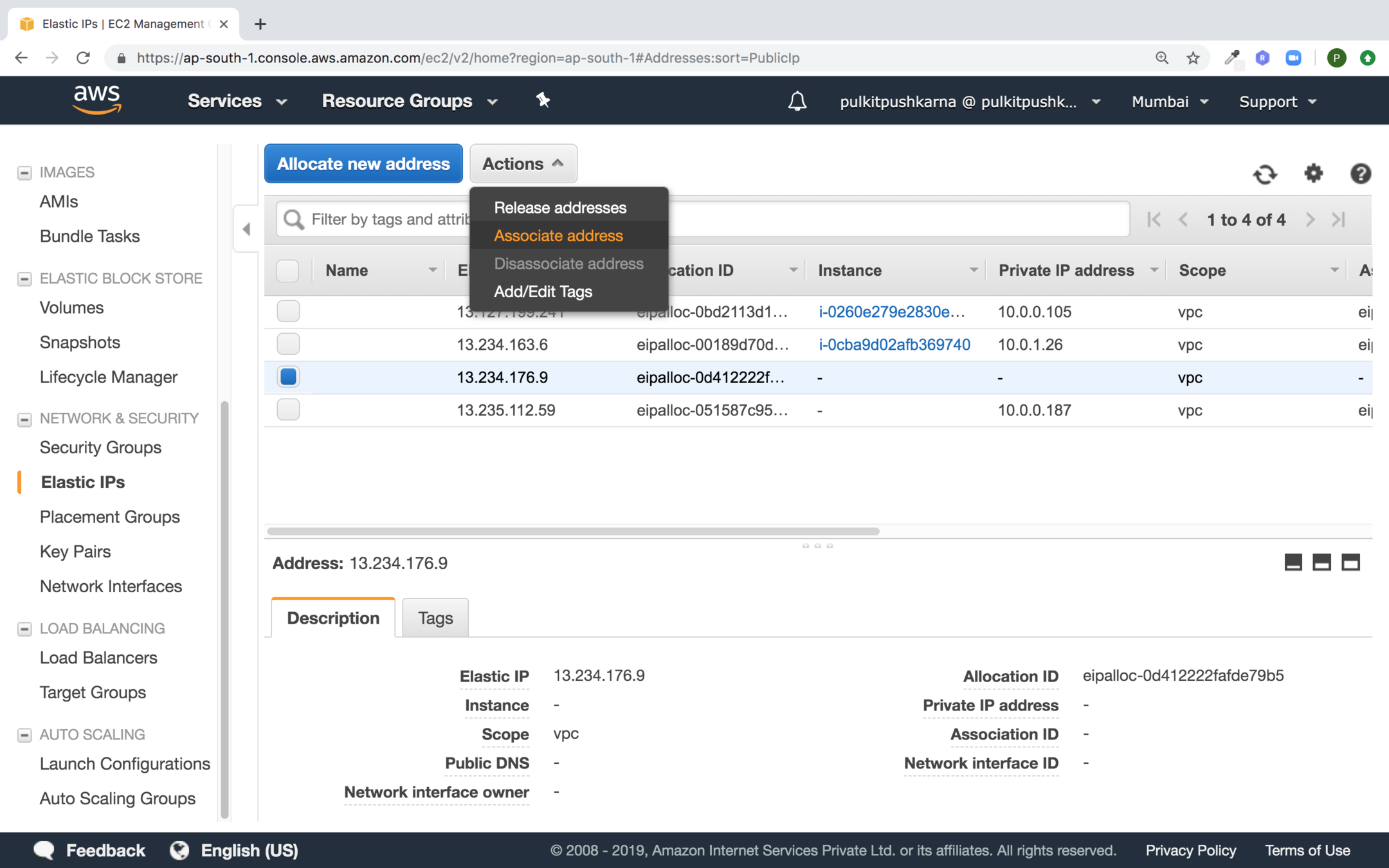Open instance i-0260e279e2830e link
Image resolution: width=1389 pixels, height=868 pixels.
891,312
